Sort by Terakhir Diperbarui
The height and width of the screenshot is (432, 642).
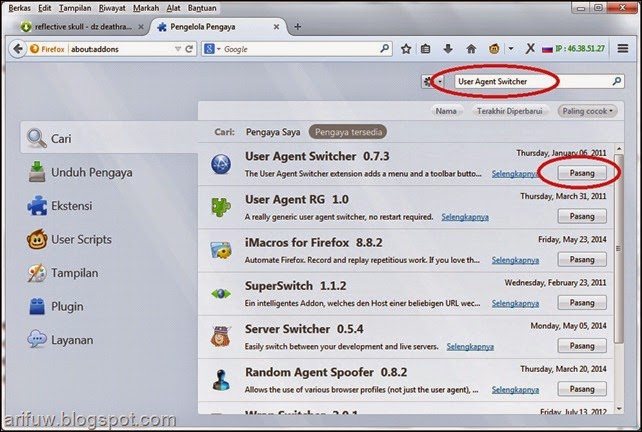(509, 111)
